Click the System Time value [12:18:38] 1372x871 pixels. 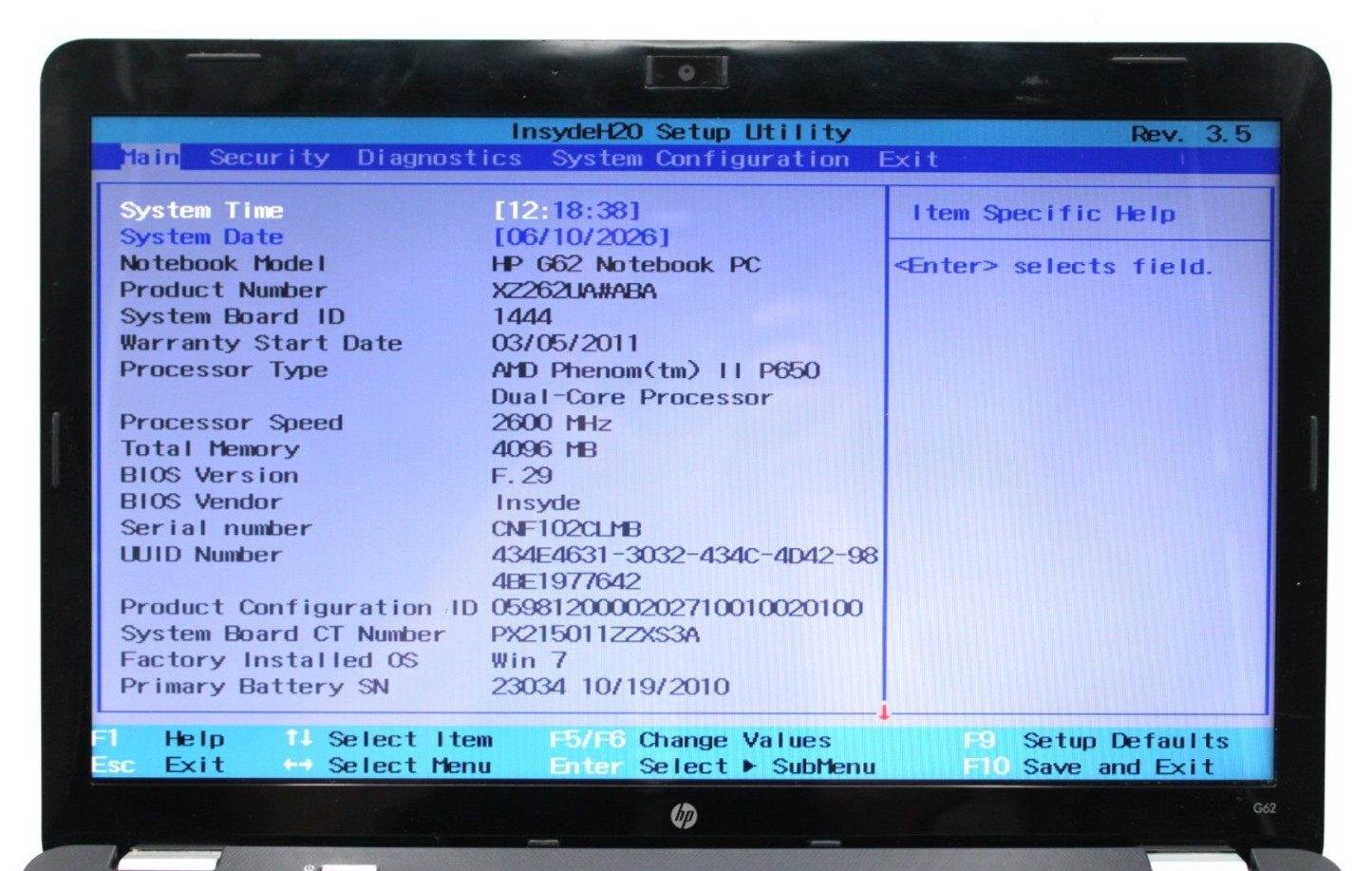[x=567, y=210]
